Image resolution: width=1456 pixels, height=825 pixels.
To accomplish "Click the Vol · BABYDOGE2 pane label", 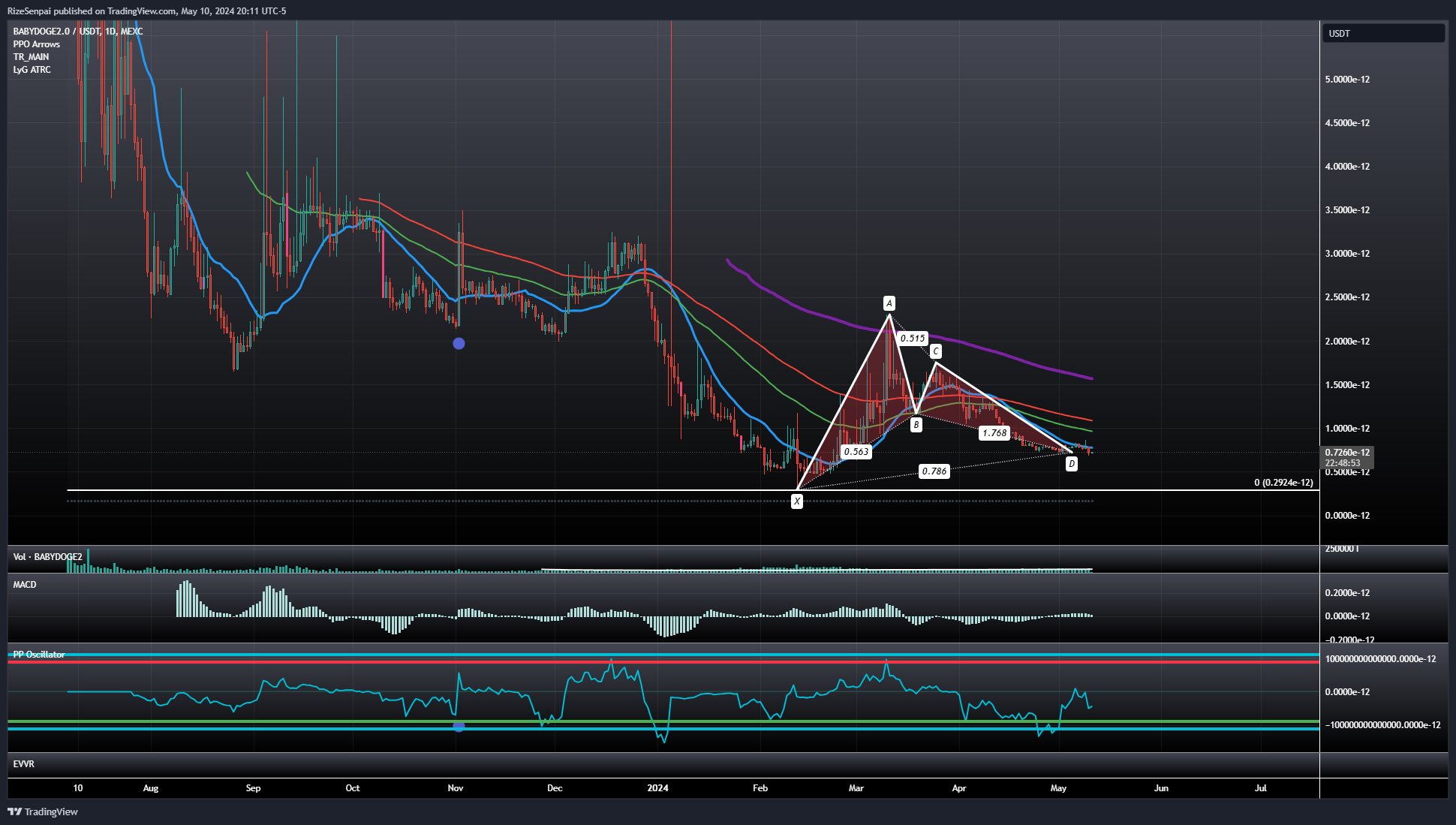I will click(x=47, y=557).
